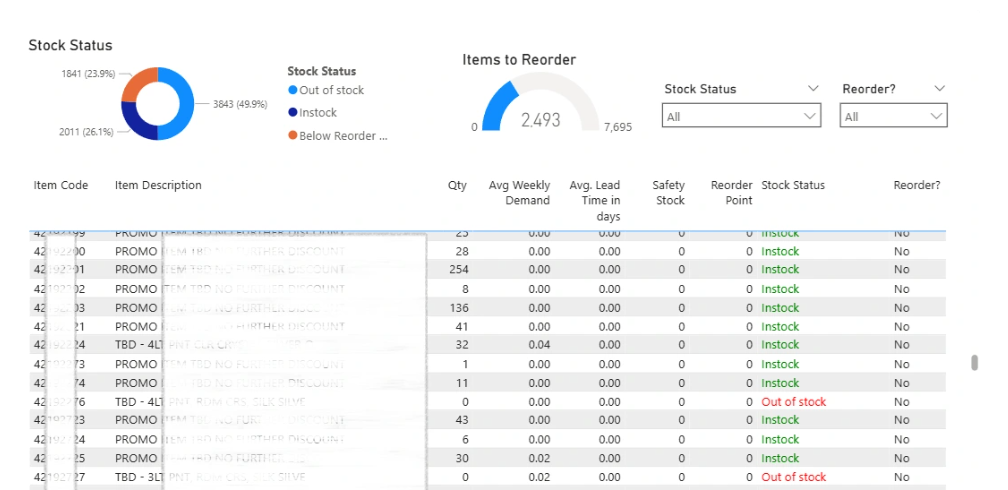Viewport: 1008px width, 490px height.
Task: Select Below Reorder legend item
Action: pyautogui.click(x=338, y=136)
